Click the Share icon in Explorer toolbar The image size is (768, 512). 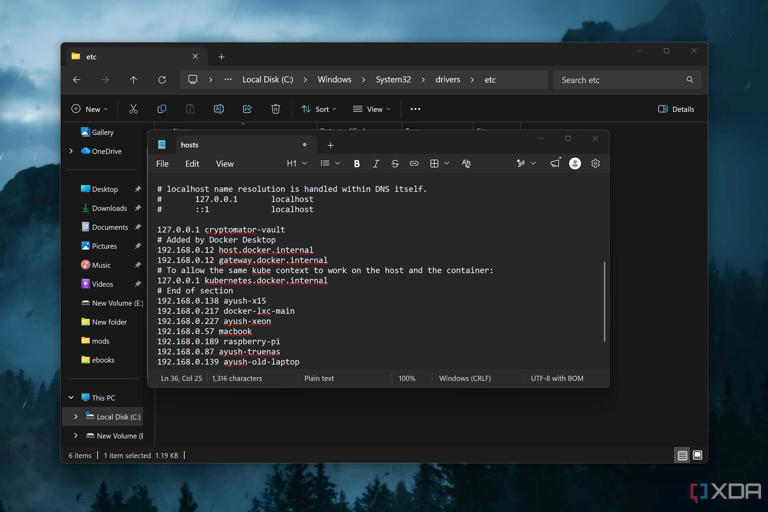coord(247,109)
